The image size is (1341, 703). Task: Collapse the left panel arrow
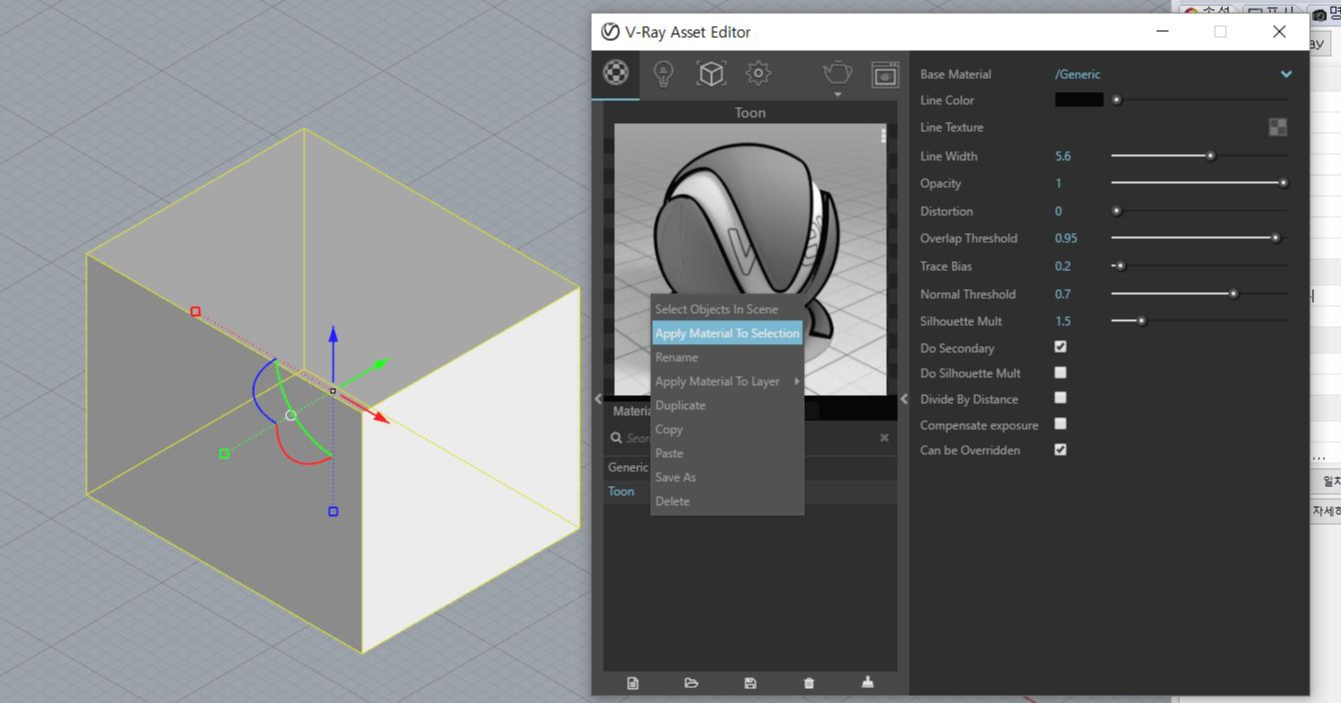click(598, 399)
